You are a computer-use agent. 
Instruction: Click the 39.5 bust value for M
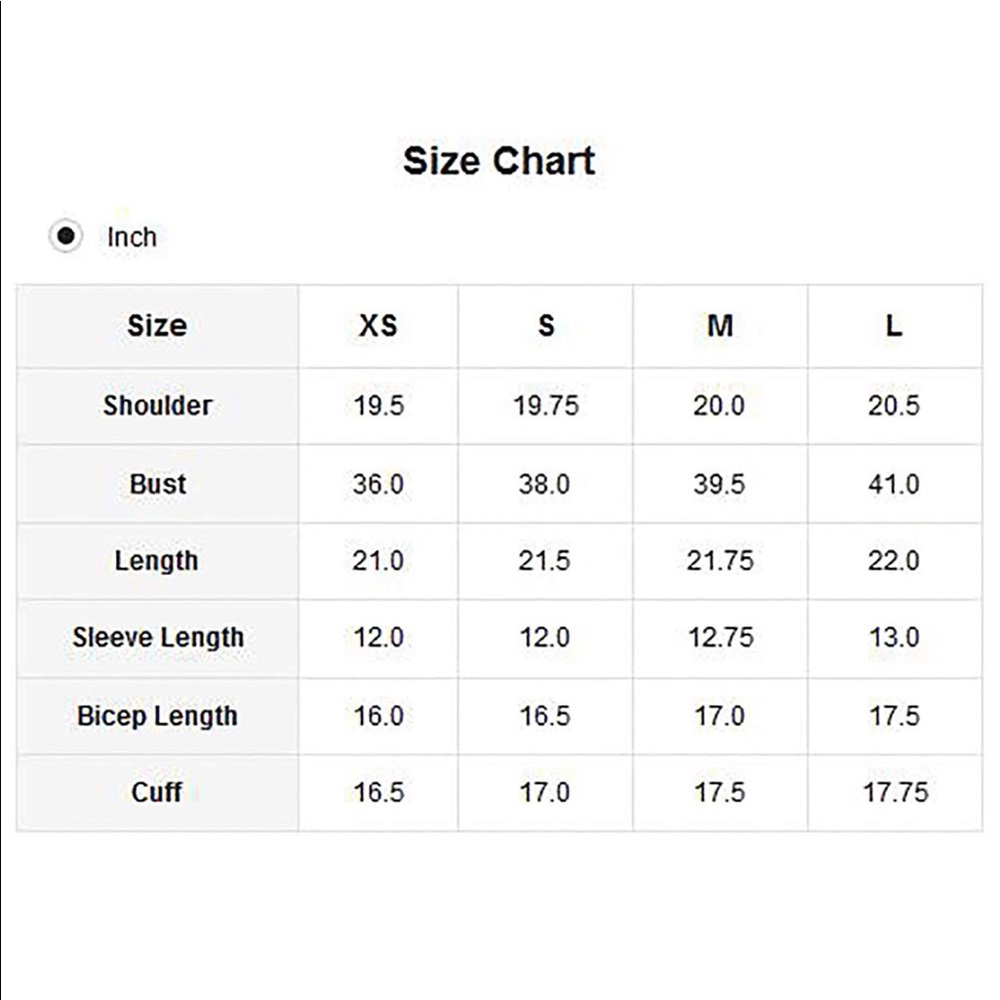click(x=719, y=484)
